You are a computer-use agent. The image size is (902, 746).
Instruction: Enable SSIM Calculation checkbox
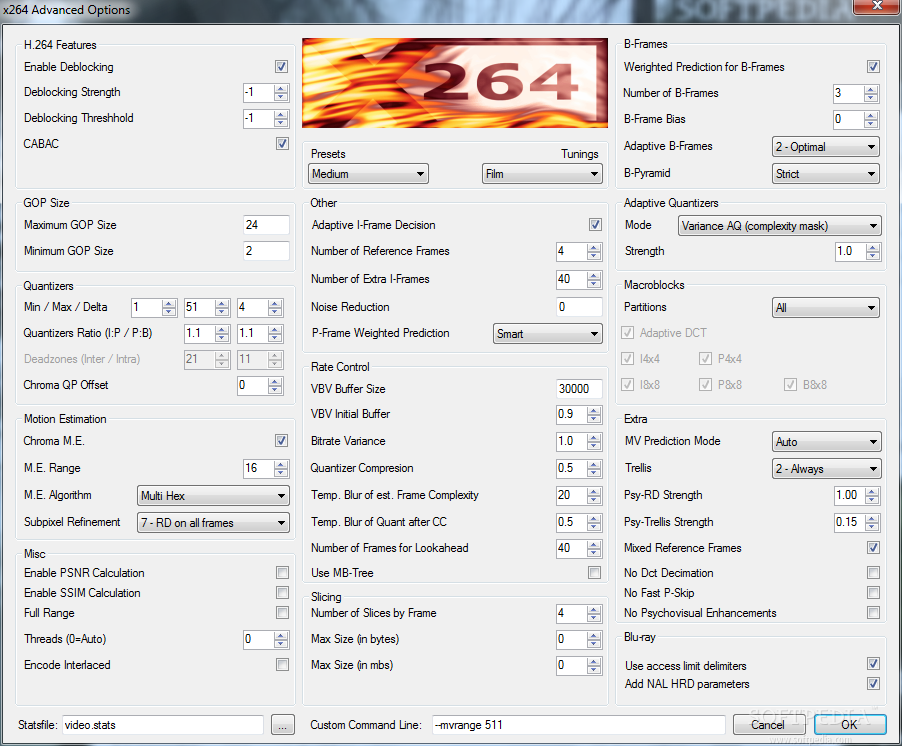[282, 592]
